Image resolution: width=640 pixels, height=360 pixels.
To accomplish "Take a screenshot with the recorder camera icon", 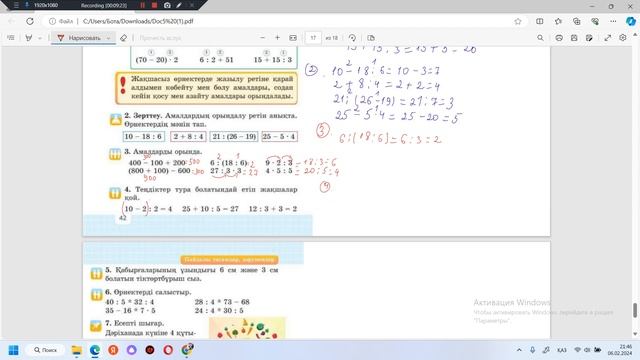I will click(167, 5).
